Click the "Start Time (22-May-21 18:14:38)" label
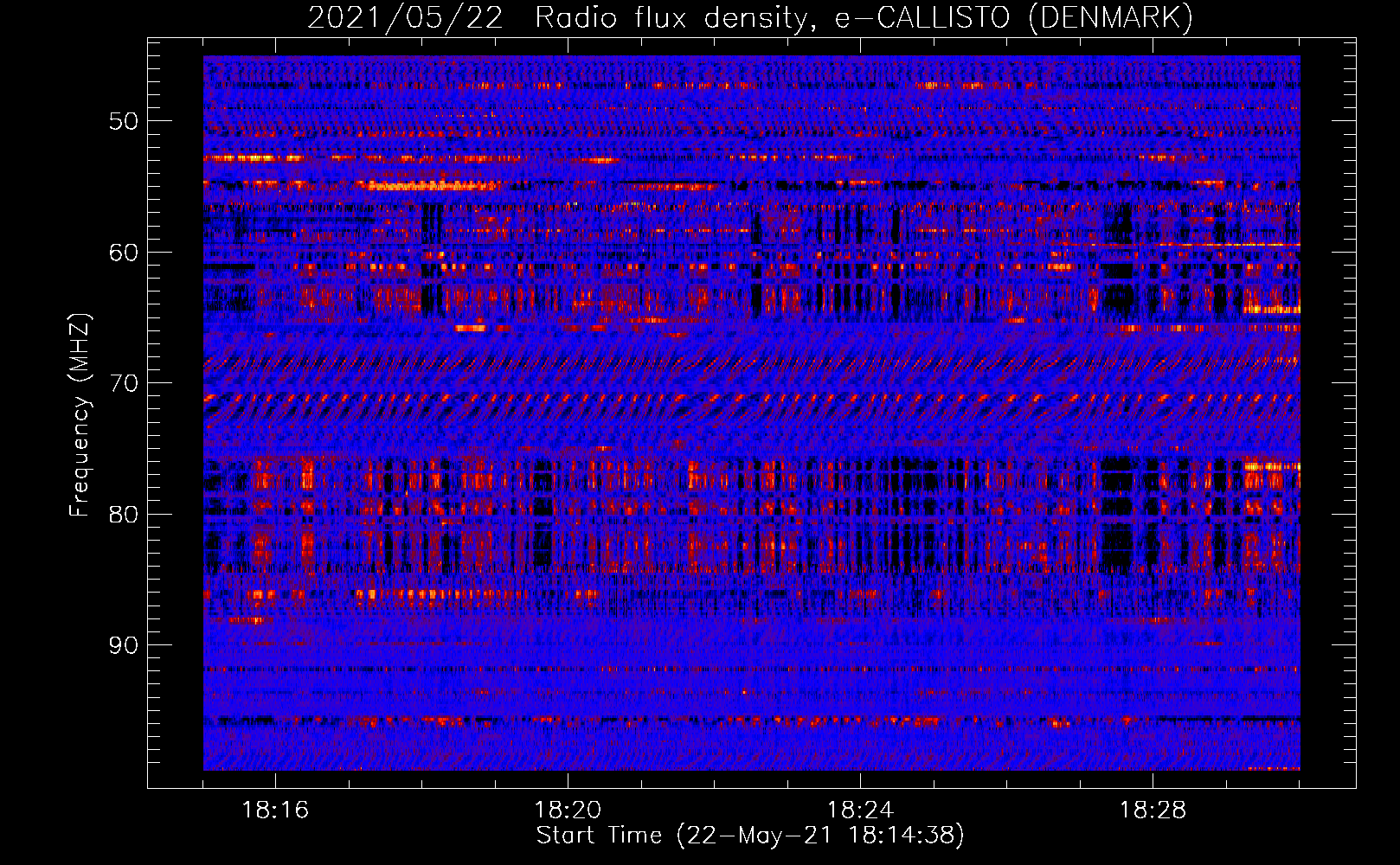 pyautogui.click(x=750, y=836)
